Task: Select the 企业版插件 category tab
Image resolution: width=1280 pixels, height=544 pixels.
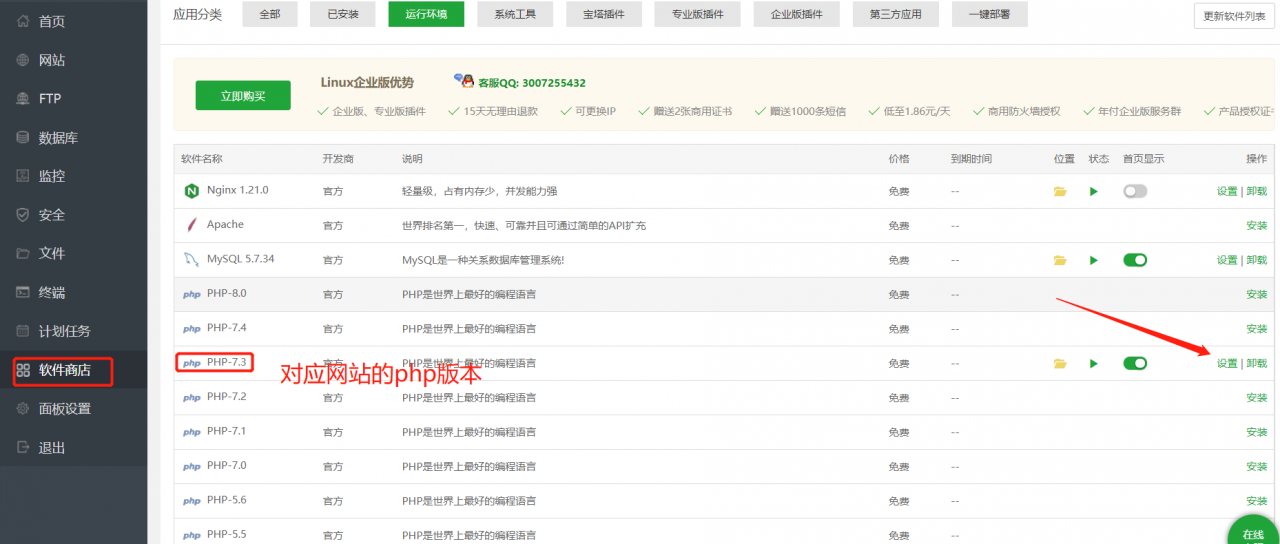Action: pyautogui.click(x=796, y=15)
